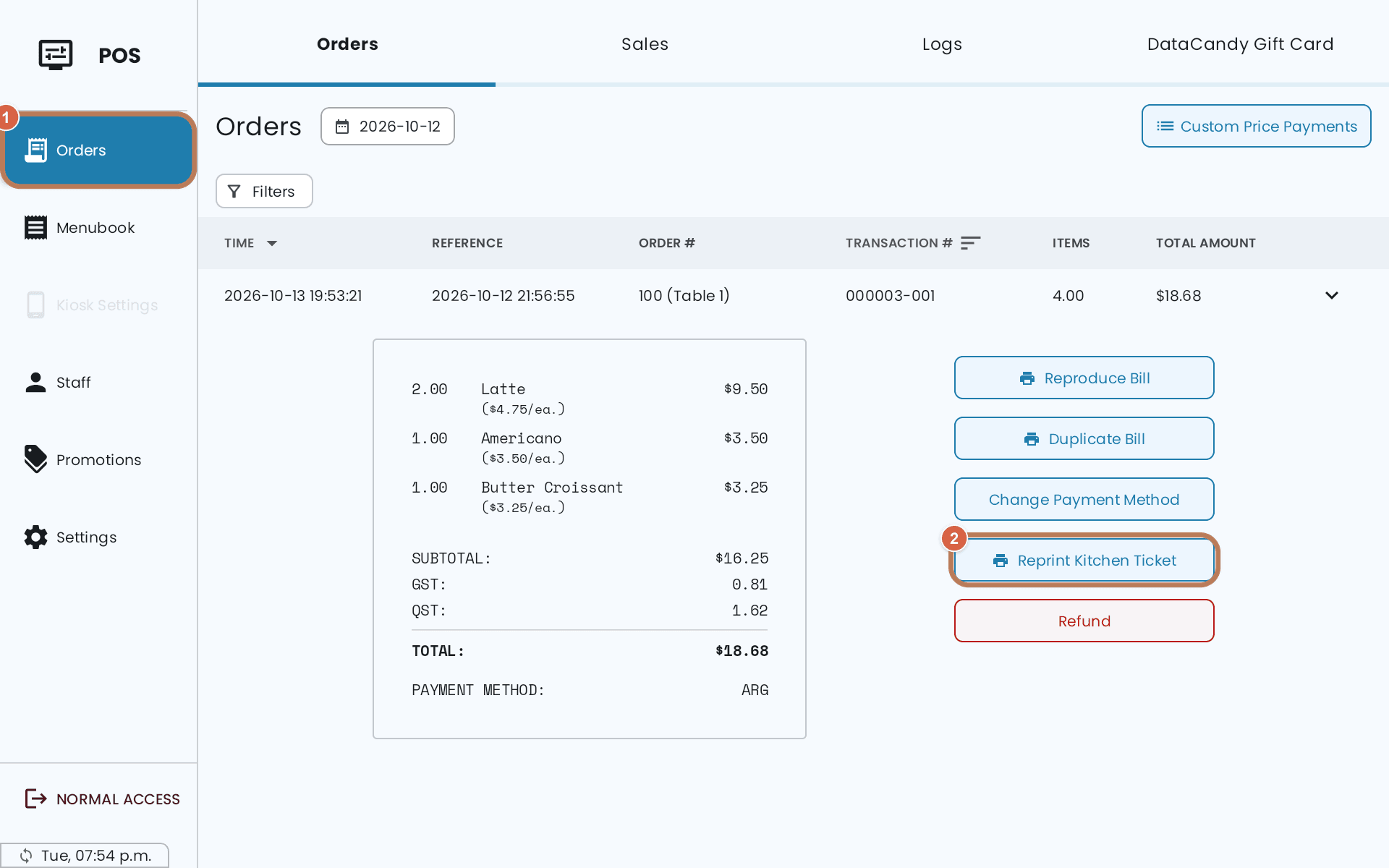Click ITEMS column header
The width and height of the screenshot is (1389, 868).
click(x=1071, y=243)
